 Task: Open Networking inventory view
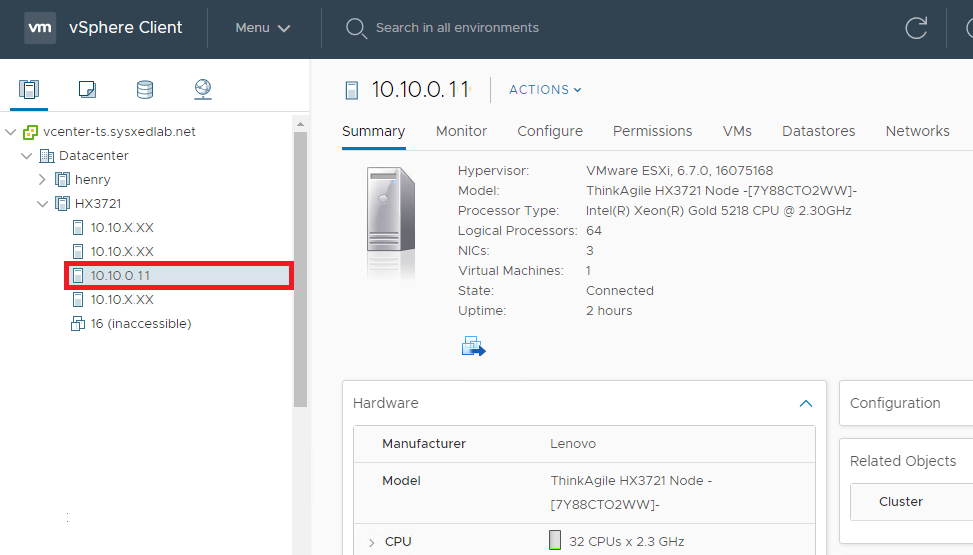tap(203, 89)
